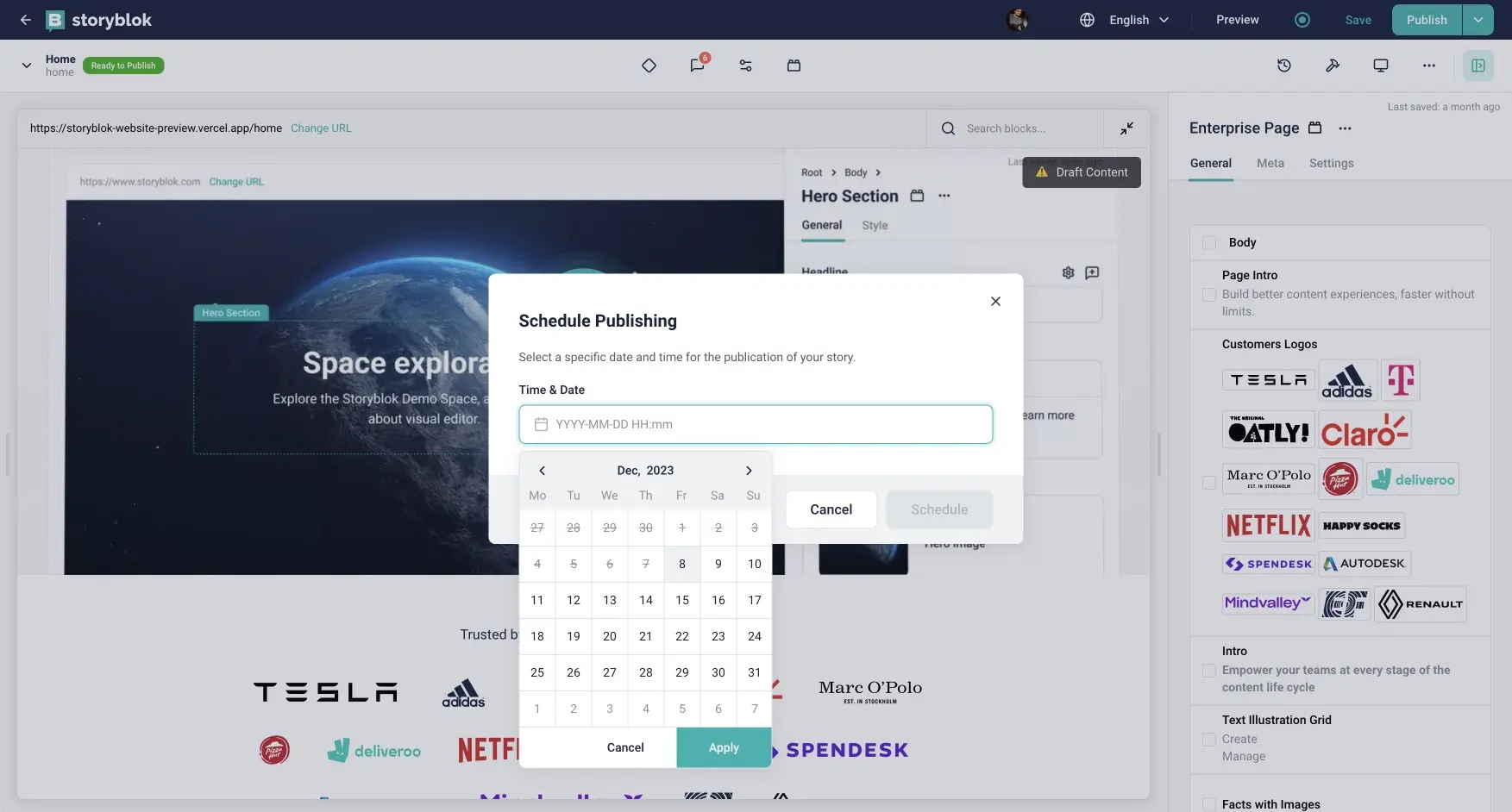Tick the Text Illustration Grid checkbox
1512x812 pixels.
tap(1209, 740)
